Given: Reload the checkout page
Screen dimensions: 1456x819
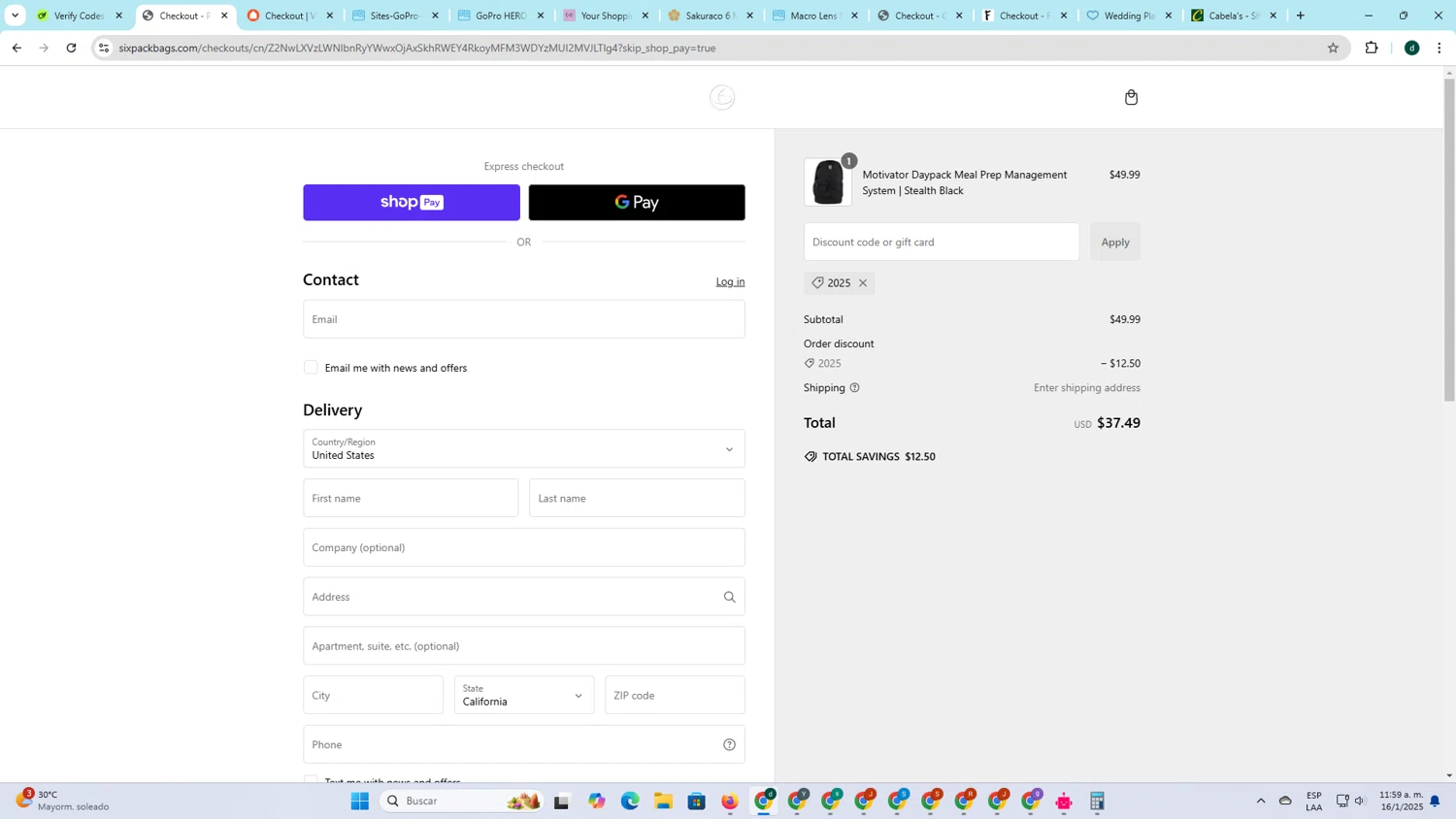Looking at the screenshot, I should point(71,48).
